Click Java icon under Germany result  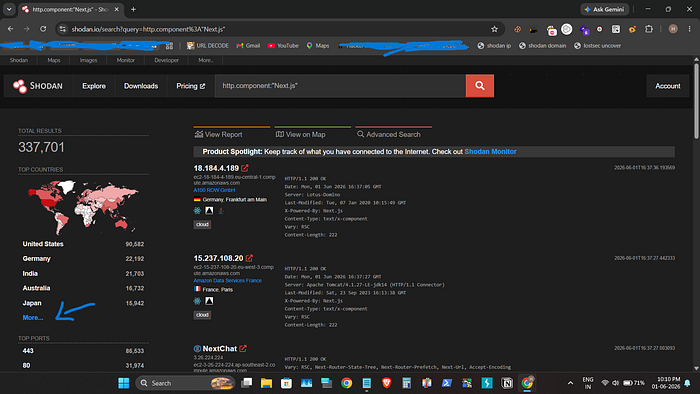[221, 211]
